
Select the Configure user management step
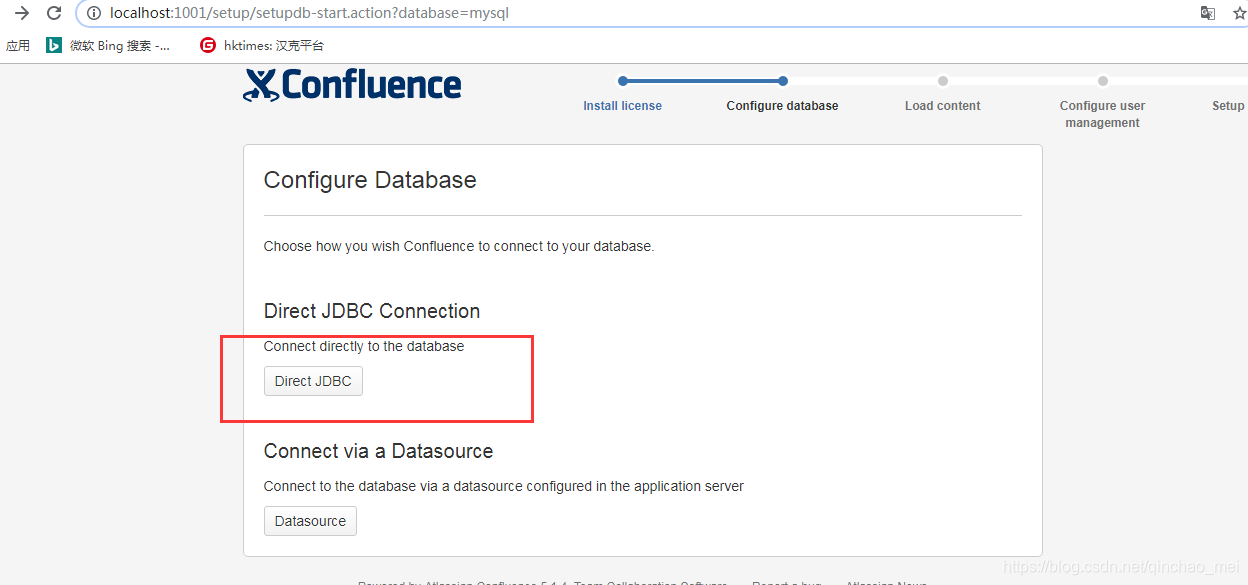pos(1103,114)
